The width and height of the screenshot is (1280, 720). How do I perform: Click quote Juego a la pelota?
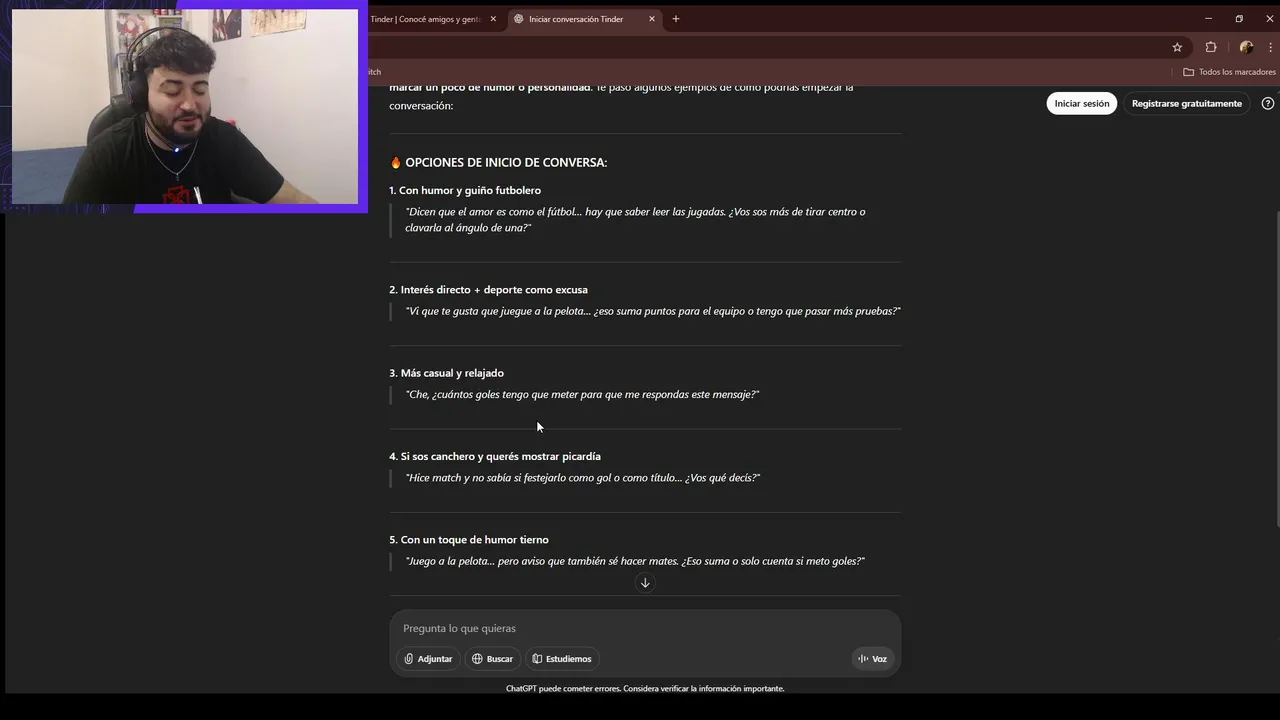635,561
